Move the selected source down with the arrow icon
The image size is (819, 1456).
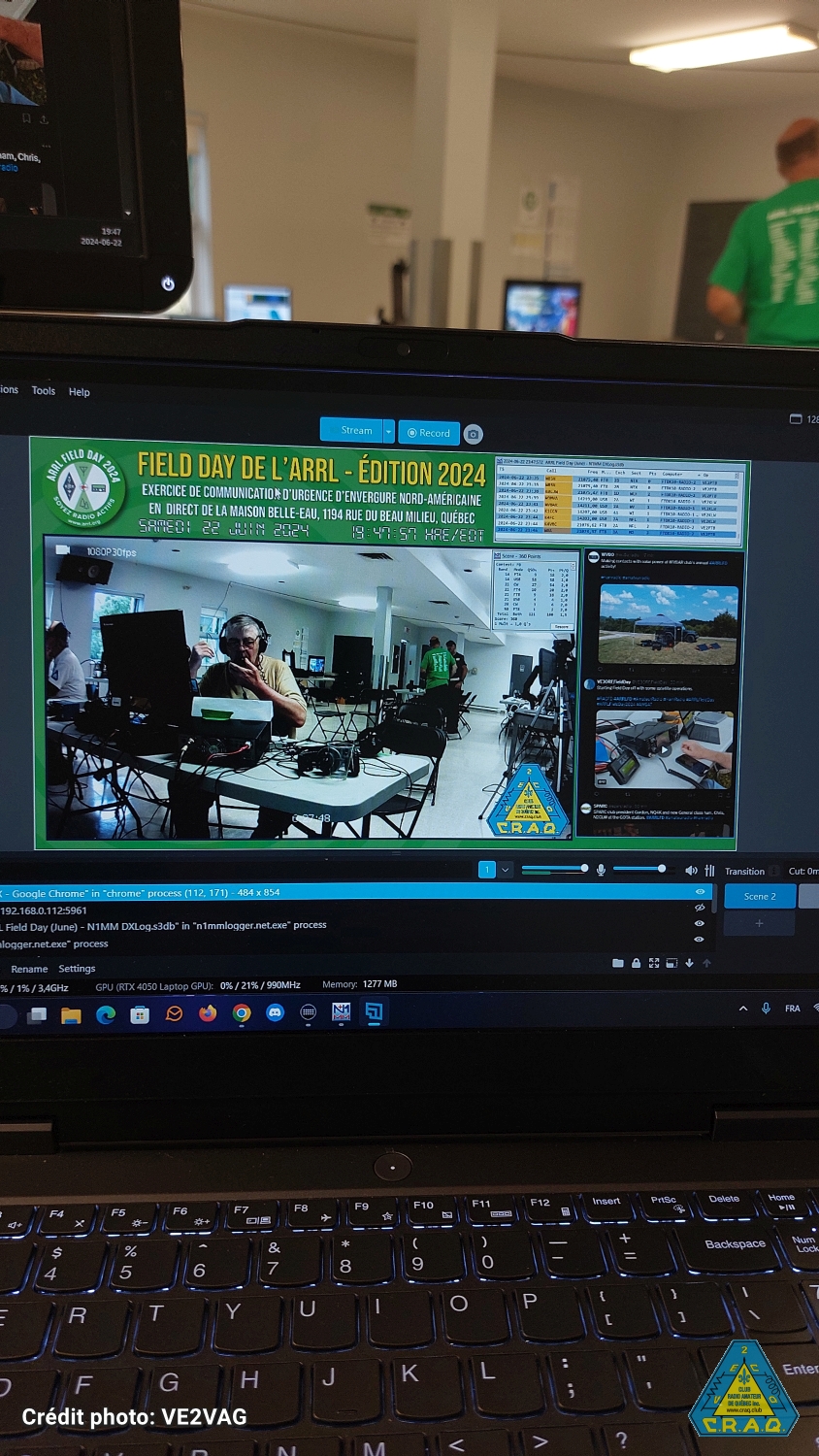tap(689, 963)
